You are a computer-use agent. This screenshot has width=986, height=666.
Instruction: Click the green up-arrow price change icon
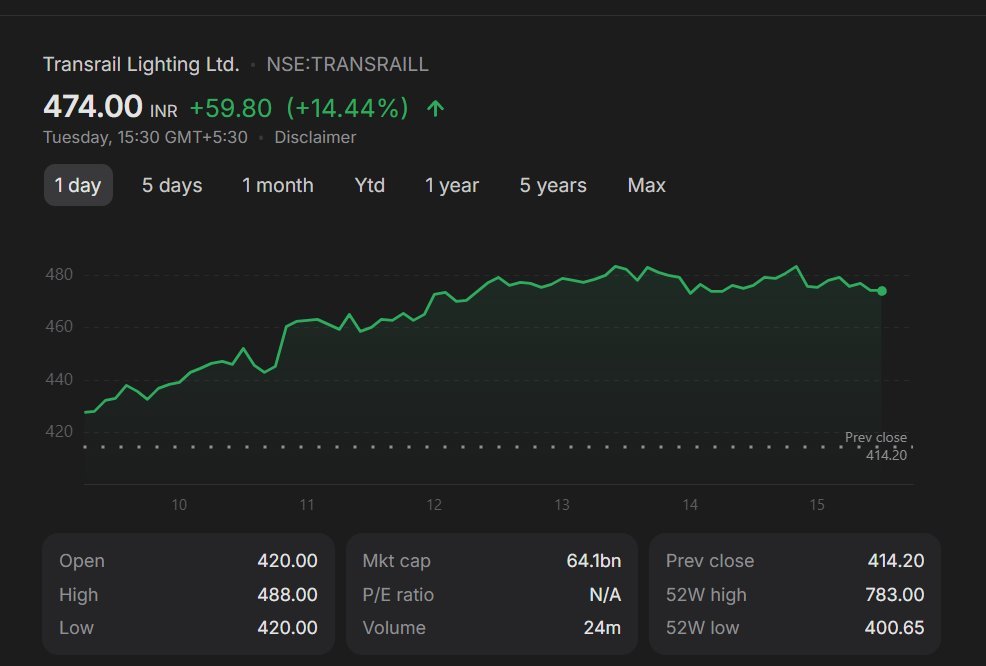click(435, 108)
